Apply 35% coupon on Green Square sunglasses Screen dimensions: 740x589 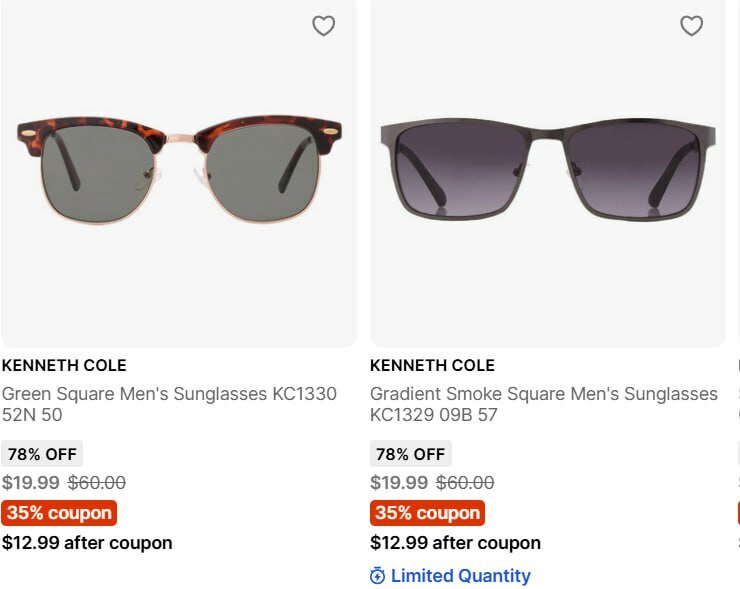coord(59,513)
